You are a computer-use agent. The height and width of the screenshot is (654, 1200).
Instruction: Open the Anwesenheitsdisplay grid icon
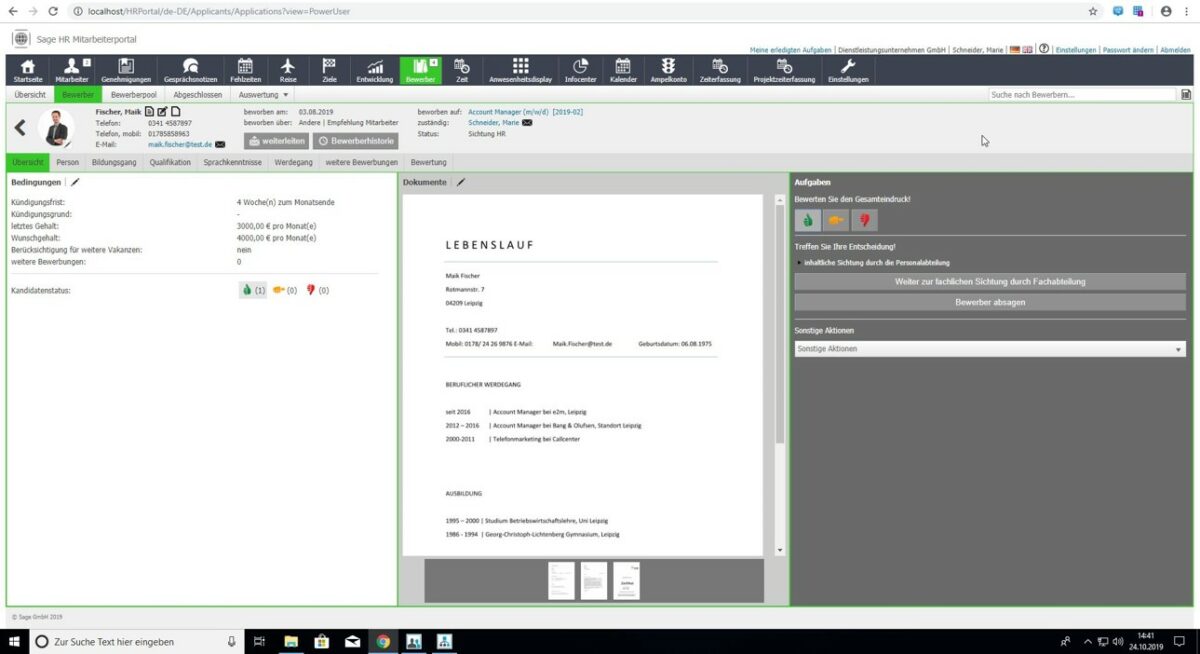click(x=520, y=66)
